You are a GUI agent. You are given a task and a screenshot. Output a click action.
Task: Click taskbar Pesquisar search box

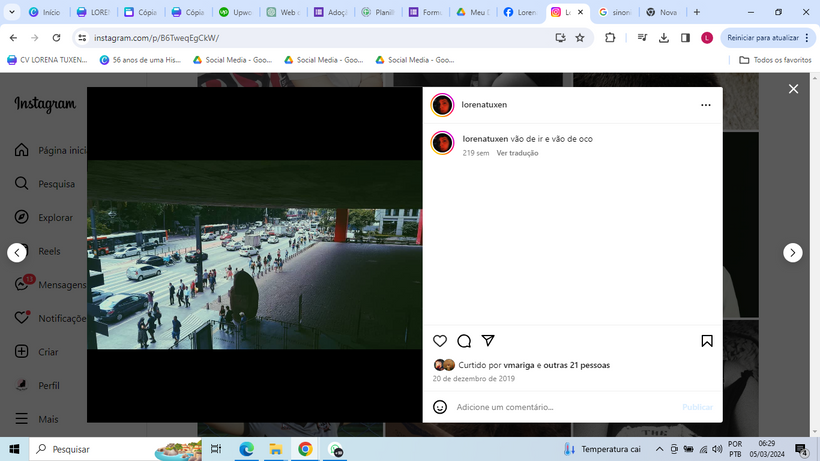(116, 449)
